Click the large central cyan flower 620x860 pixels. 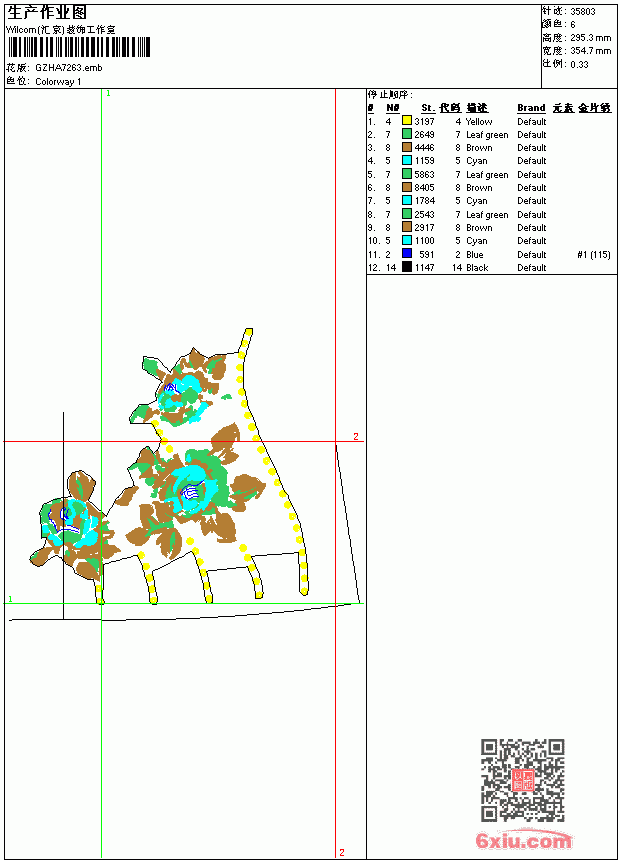[x=190, y=489]
